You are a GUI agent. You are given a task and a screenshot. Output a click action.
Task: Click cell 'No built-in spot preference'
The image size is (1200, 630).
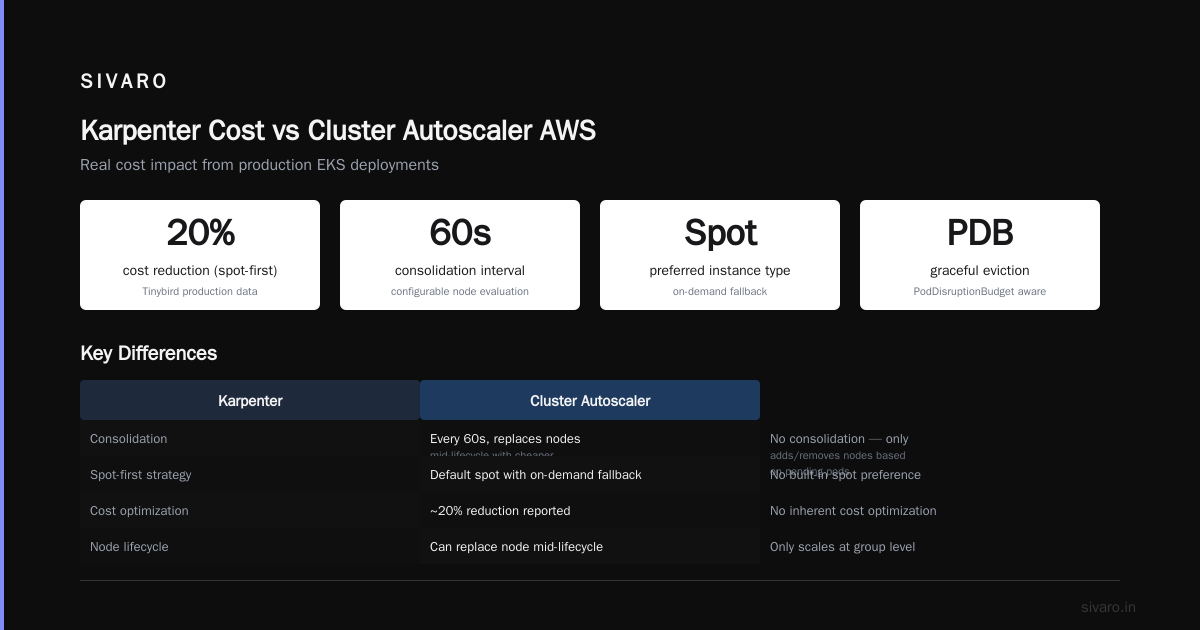845,475
